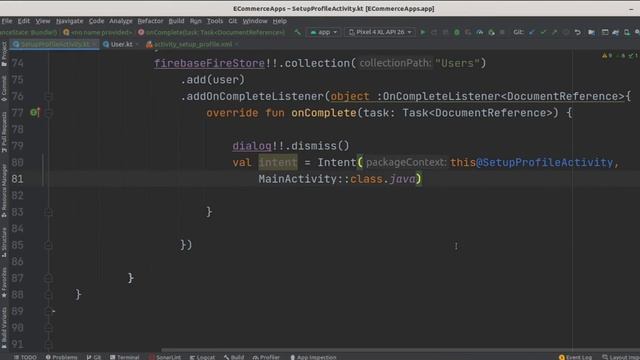Open the TODO tool window
Screen dimensions: 640x360
pos(25,357)
